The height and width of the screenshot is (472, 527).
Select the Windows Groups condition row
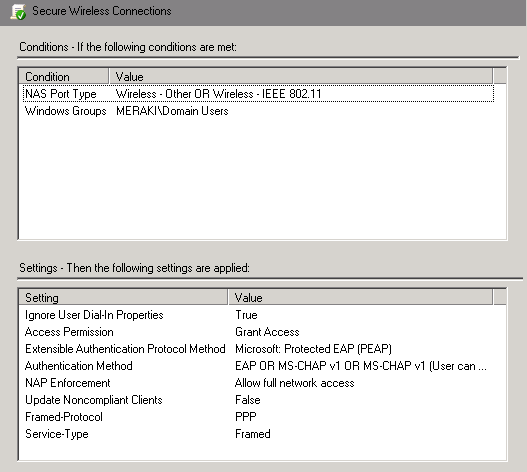point(258,111)
